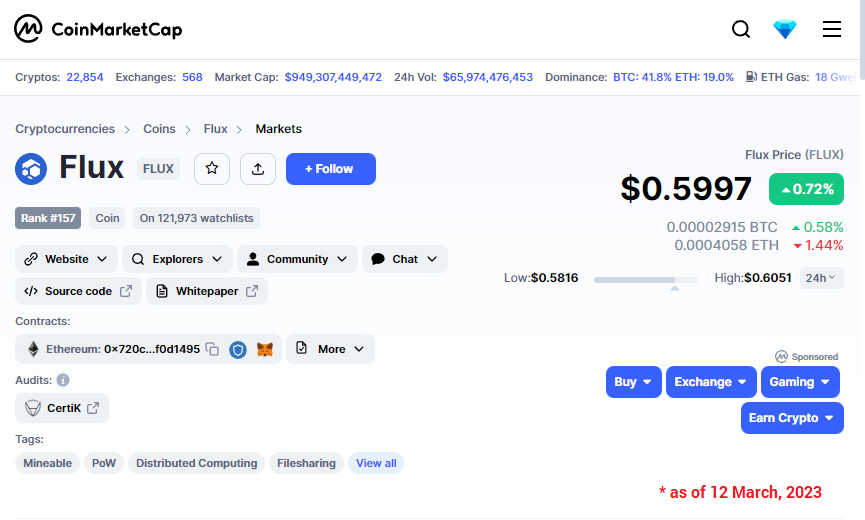
Task: Copy the Ethereum contract address
Action: pyautogui.click(x=212, y=349)
